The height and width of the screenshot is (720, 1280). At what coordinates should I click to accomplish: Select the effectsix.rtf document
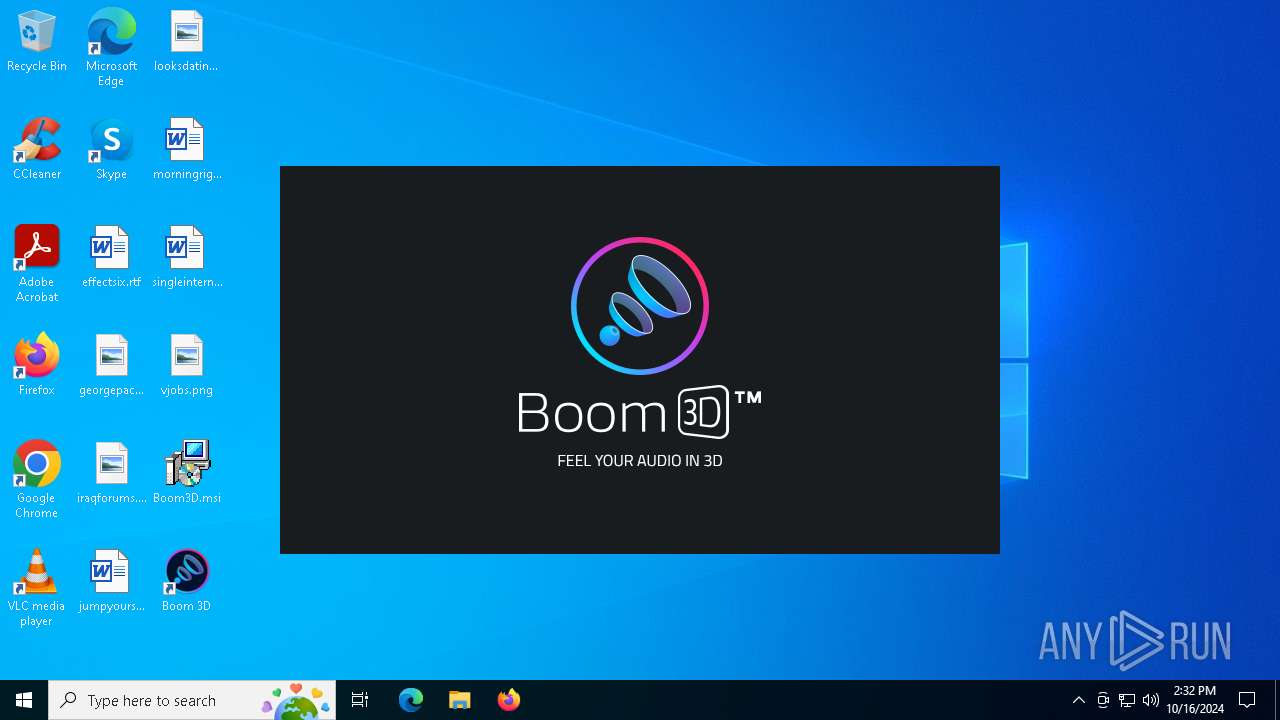pyautogui.click(x=111, y=258)
